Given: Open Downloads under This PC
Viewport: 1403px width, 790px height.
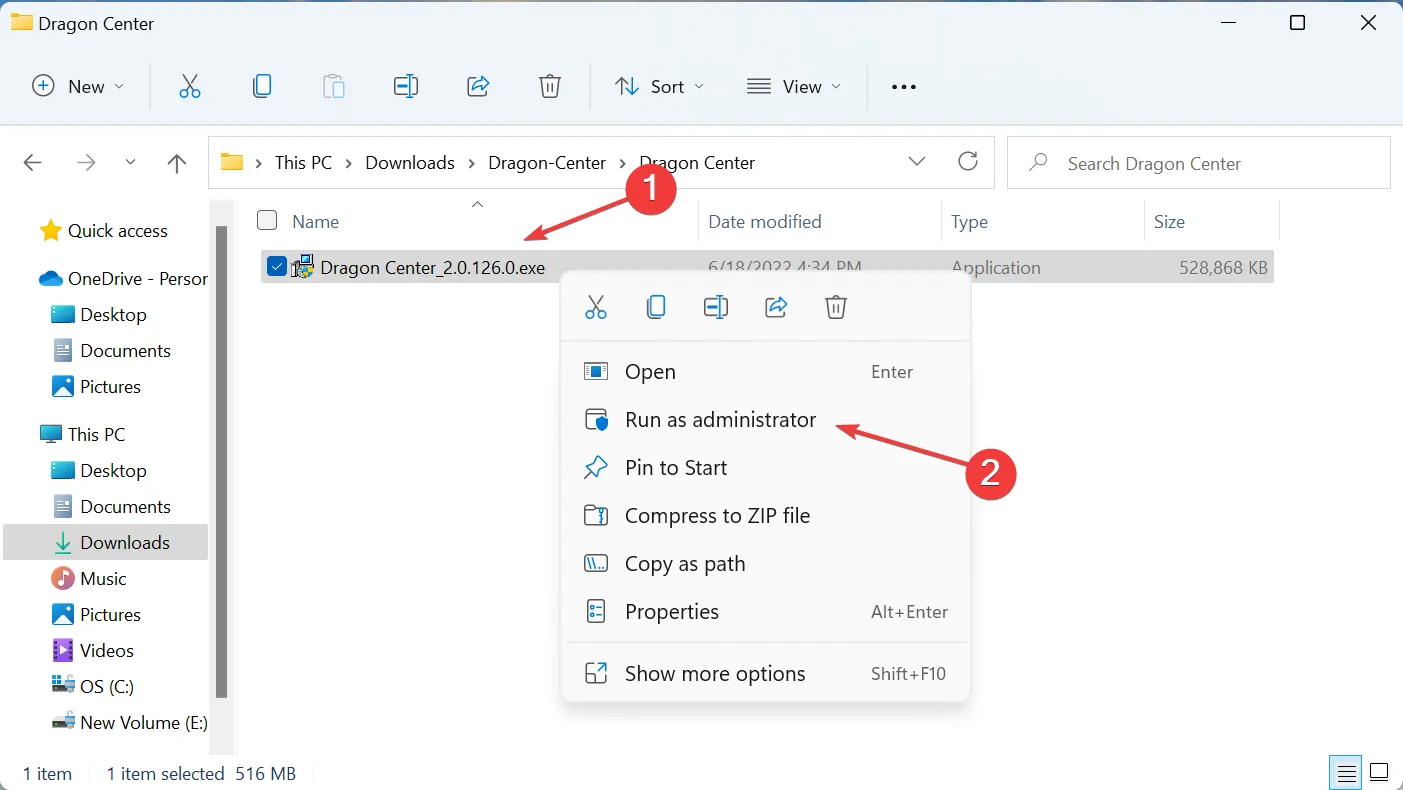Looking at the screenshot, I should click(106, 543).
